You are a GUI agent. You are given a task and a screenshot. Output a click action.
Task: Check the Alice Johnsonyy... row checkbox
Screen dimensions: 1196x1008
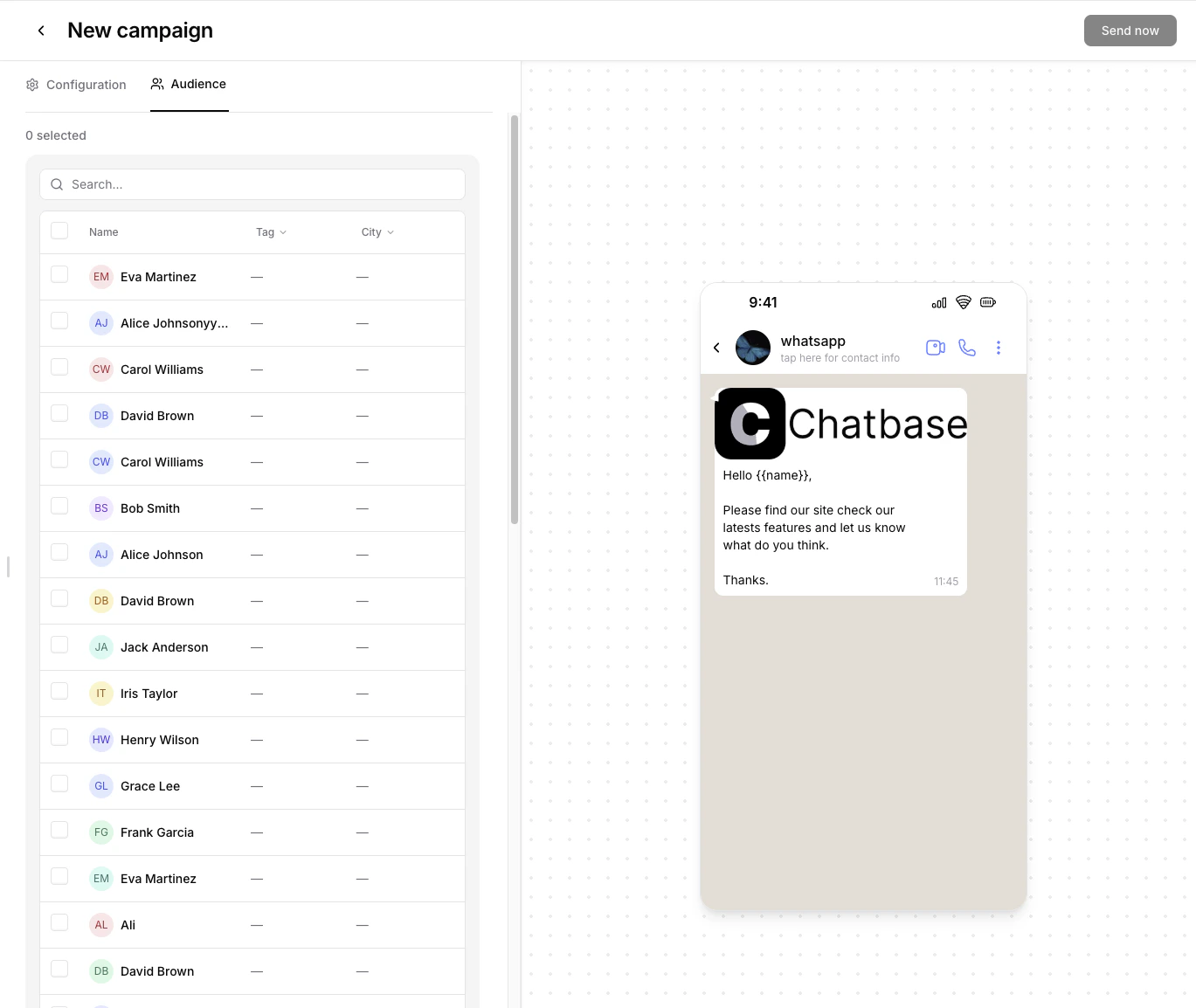click(x=59, y=321)
